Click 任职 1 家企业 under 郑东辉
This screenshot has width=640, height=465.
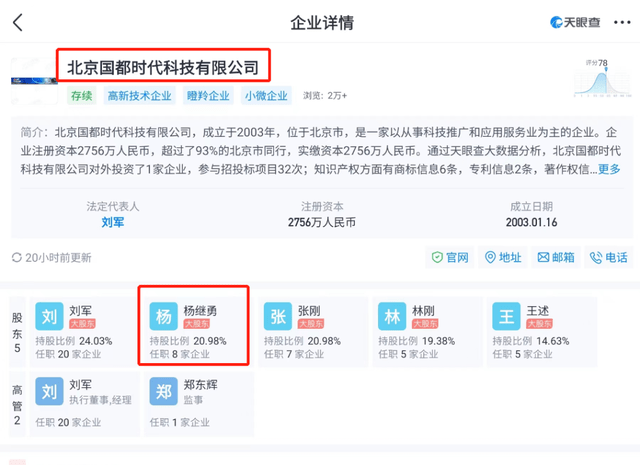[x=180, y=422]
